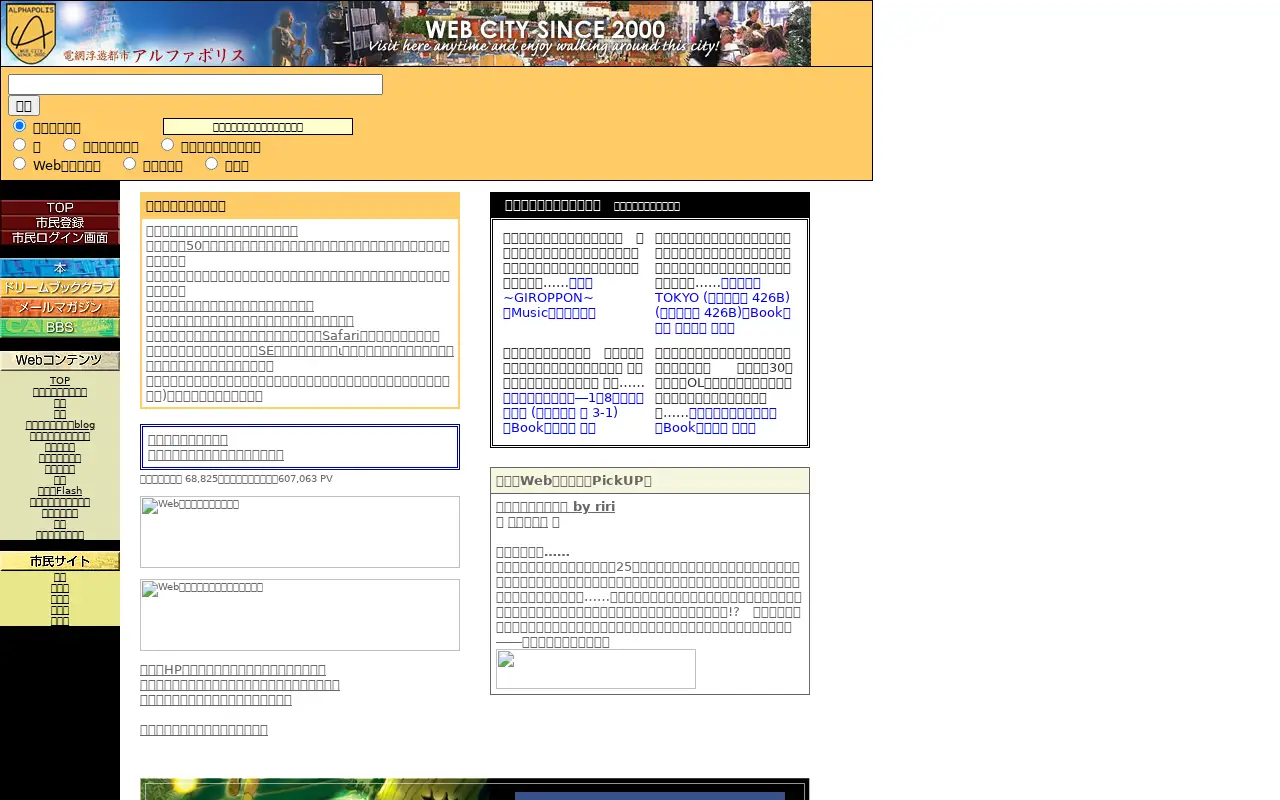
Task: Click the news line mentioning SE
Action: (300, 359)
